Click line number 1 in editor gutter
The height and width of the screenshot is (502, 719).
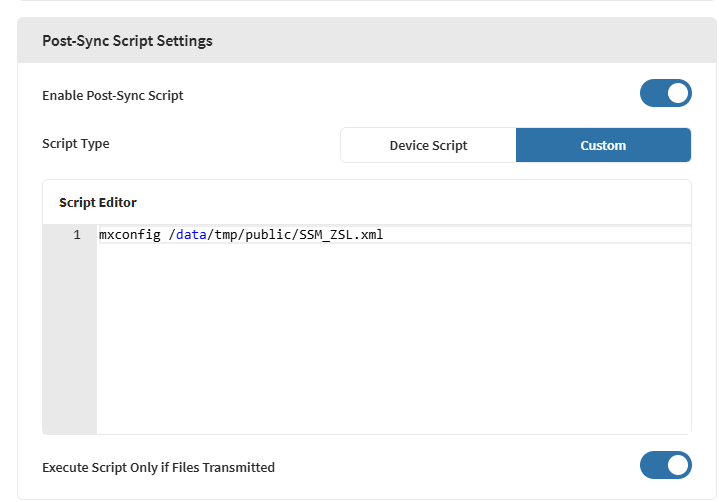pyautogui.click(x=77, y=235)
